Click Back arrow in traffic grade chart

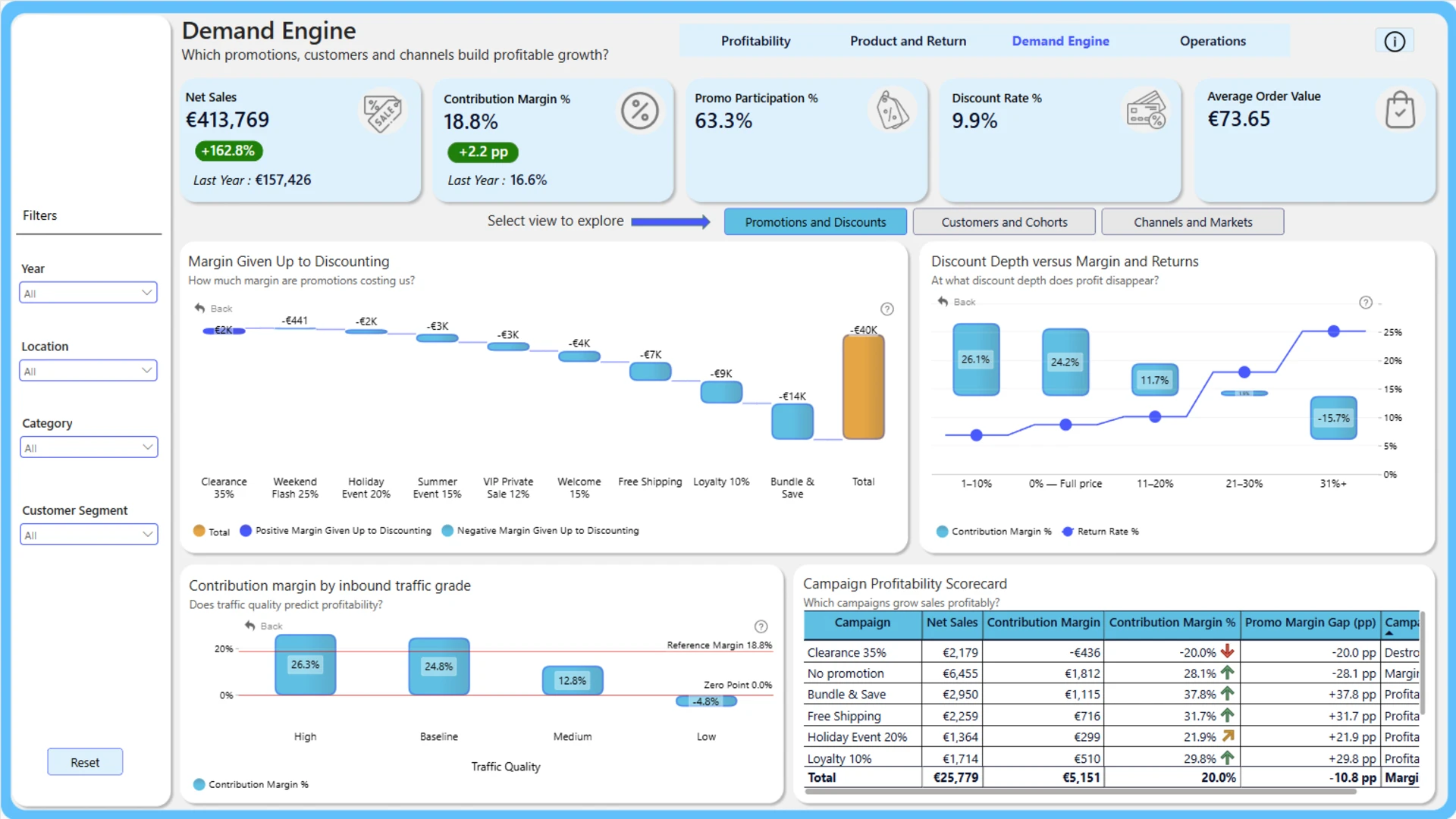coord(250,626)
